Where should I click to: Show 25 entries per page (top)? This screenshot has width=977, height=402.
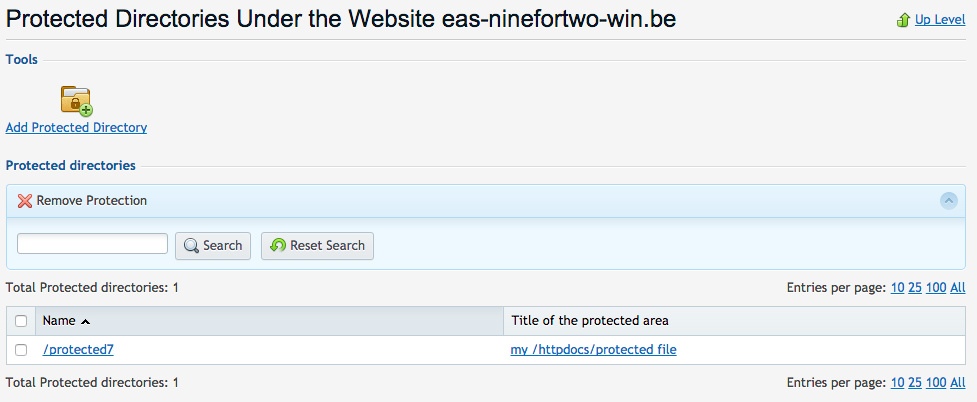[x=914, y=288]
